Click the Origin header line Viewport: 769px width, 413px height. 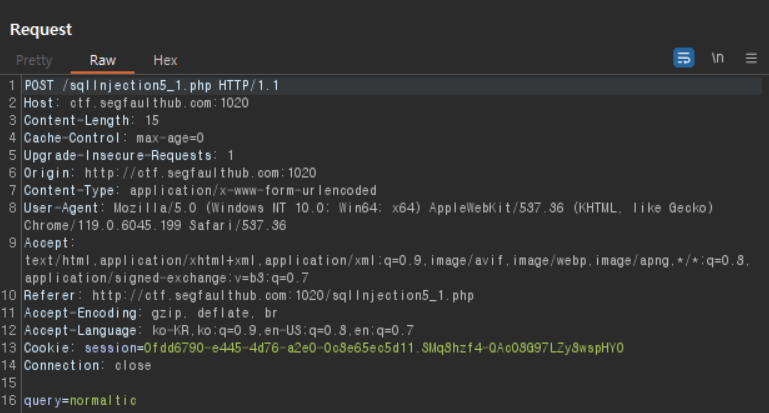[x=170, y=173]
